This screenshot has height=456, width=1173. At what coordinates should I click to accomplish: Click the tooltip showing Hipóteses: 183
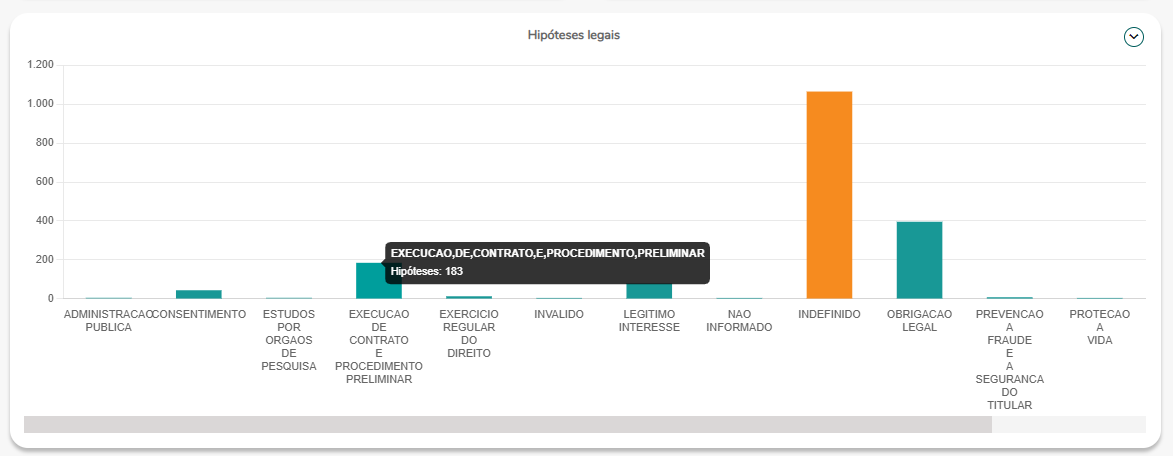click(x=547, y=262)
